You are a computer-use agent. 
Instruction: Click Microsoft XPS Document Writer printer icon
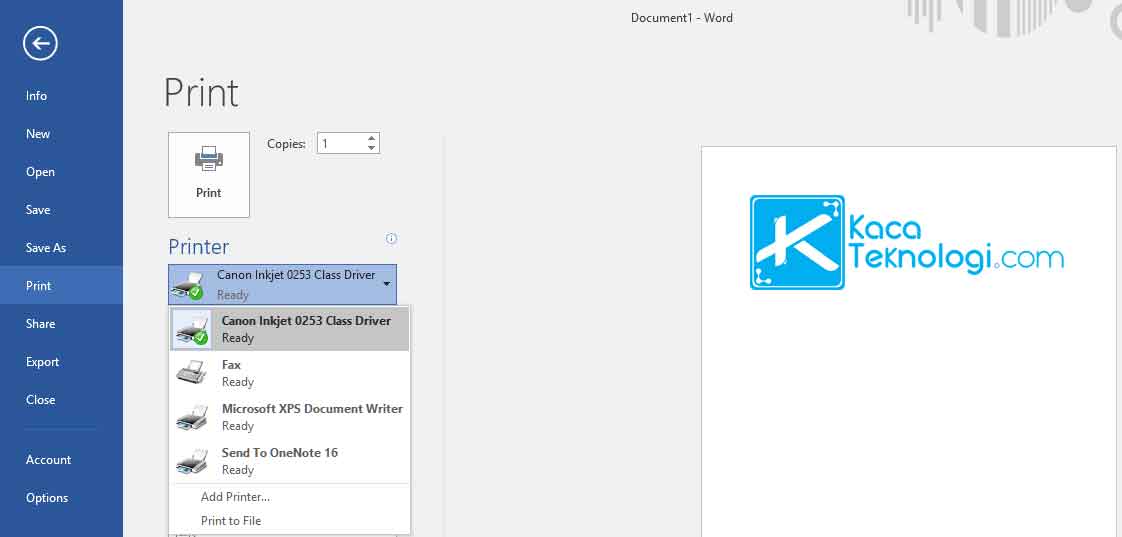[x=192, y=417]
